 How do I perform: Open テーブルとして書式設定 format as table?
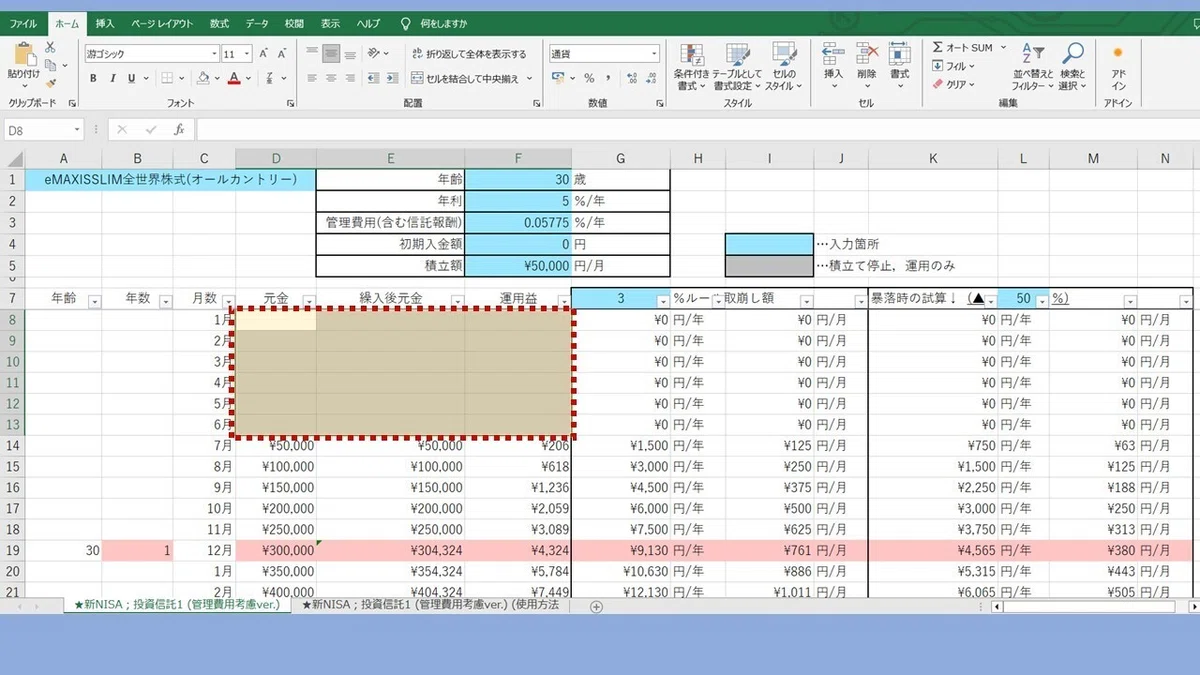pos(737,67)
